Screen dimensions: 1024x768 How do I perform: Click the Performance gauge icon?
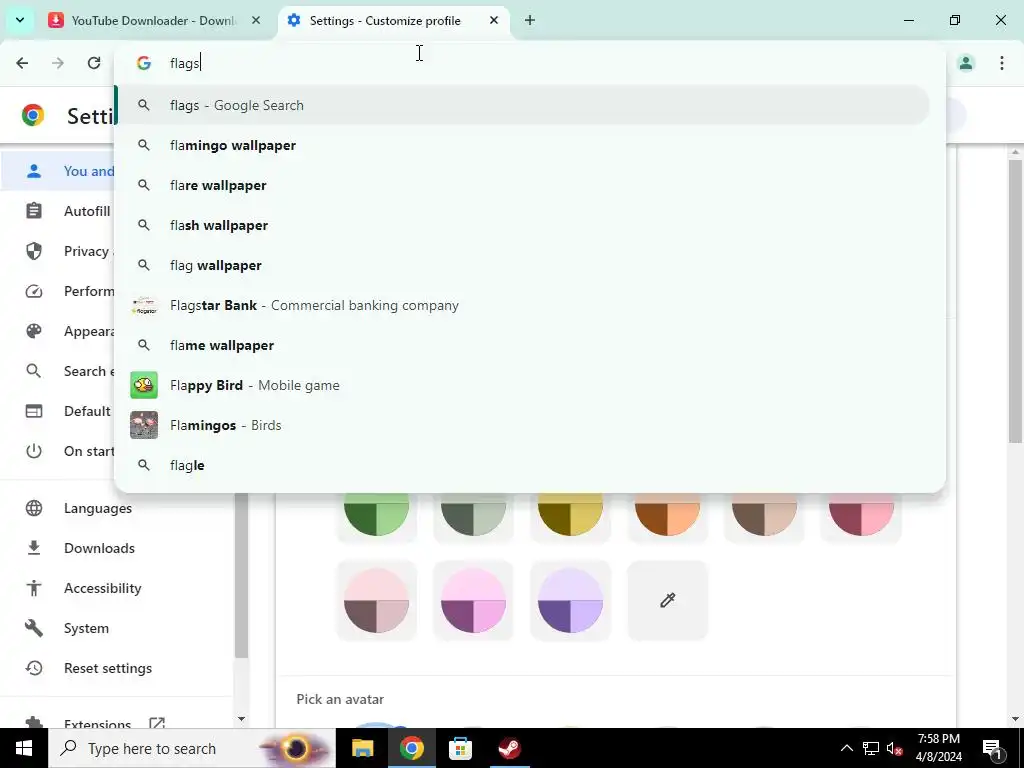point(34,291)
